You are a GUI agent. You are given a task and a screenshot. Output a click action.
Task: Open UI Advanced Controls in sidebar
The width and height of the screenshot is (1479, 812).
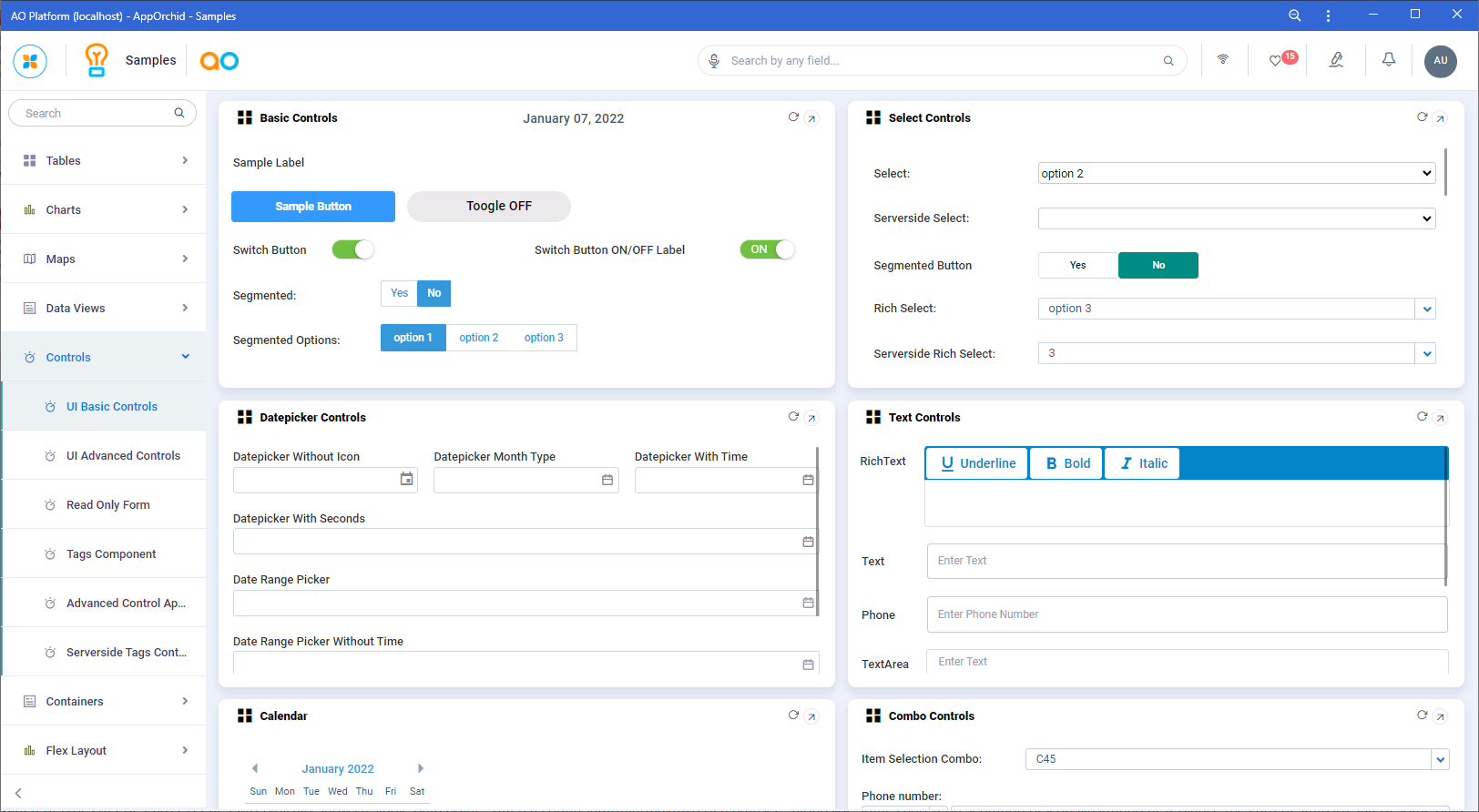pos(123,456)
